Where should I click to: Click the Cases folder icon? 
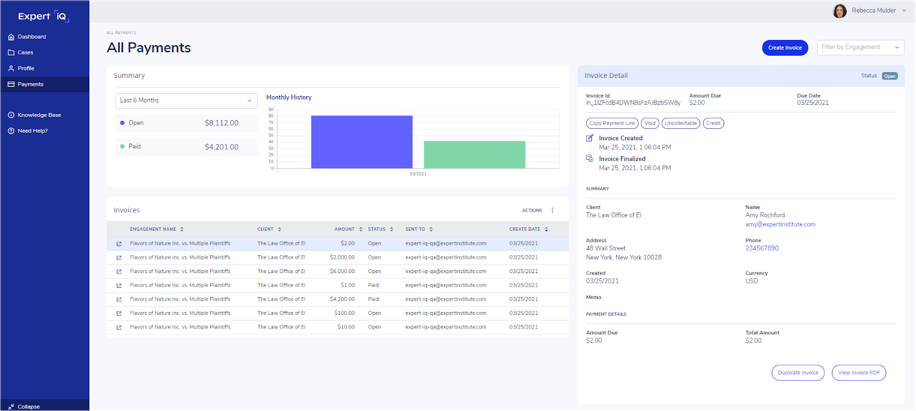pyautogui.click(x=11, y=53)
